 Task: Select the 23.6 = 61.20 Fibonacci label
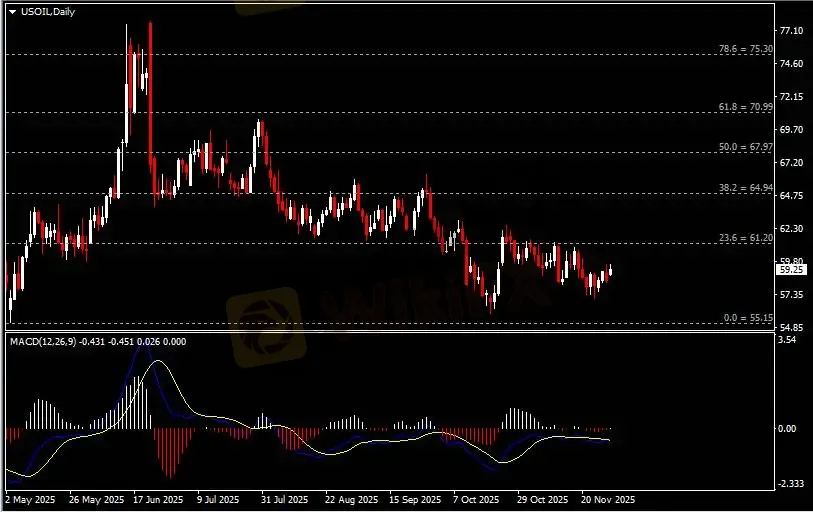tap(745, 238)
